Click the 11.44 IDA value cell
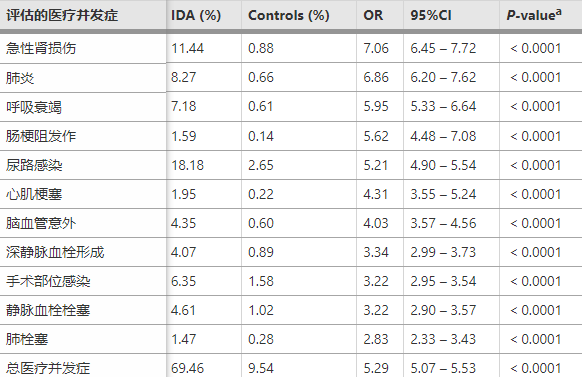The width and height of the screenshot is (582, 377). point(187,48)
